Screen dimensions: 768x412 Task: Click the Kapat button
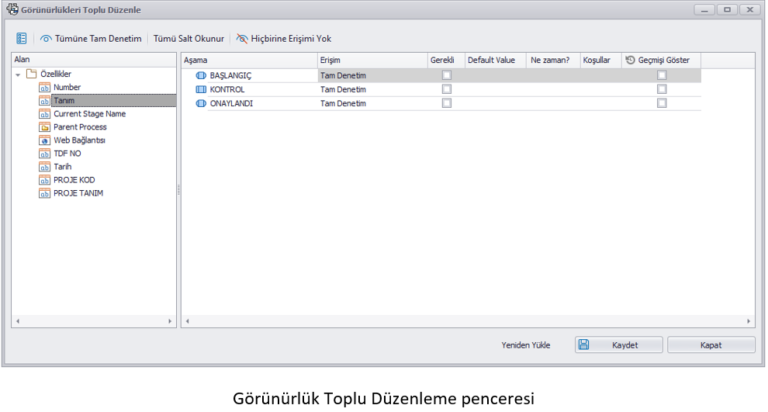pyautogui.click(x=711, y=345)
